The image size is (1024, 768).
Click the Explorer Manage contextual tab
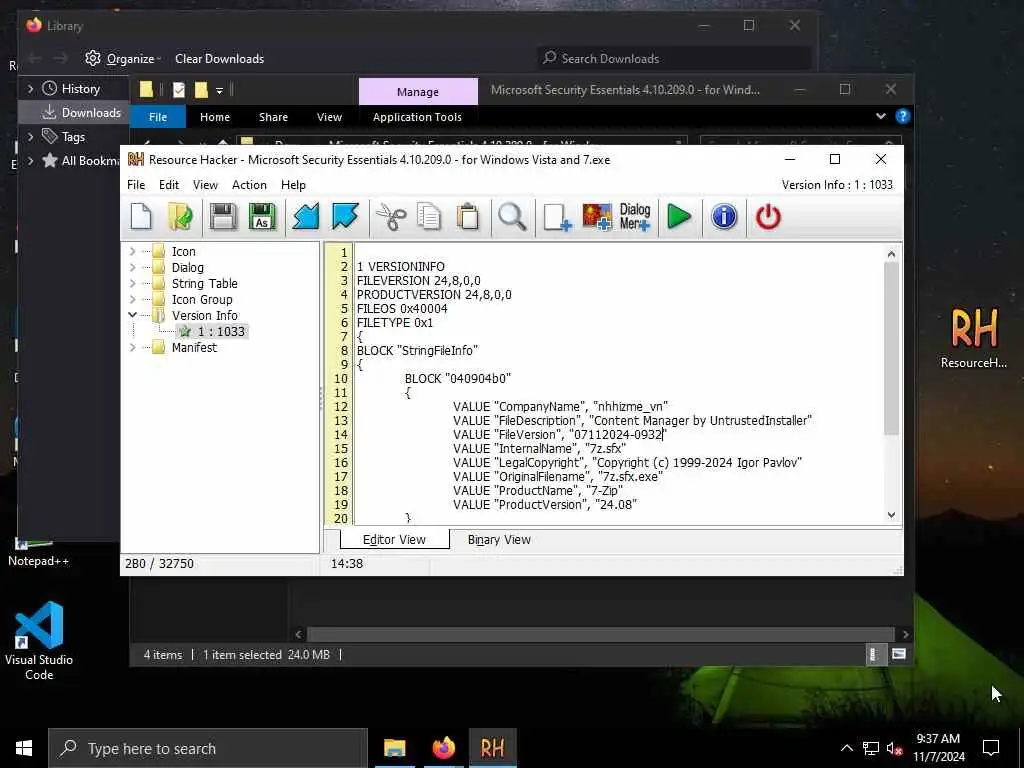coord(418,92)
